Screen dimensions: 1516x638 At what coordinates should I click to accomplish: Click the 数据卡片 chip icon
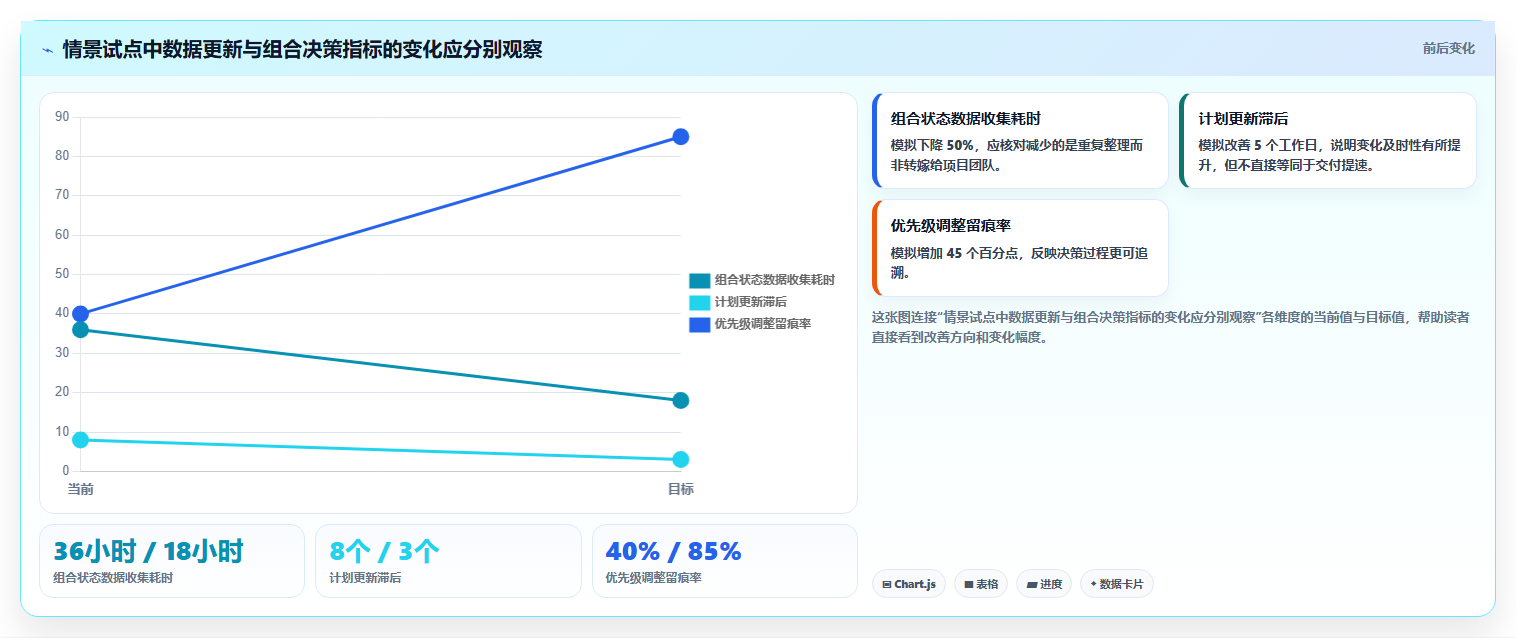(x=1093, y=584)
